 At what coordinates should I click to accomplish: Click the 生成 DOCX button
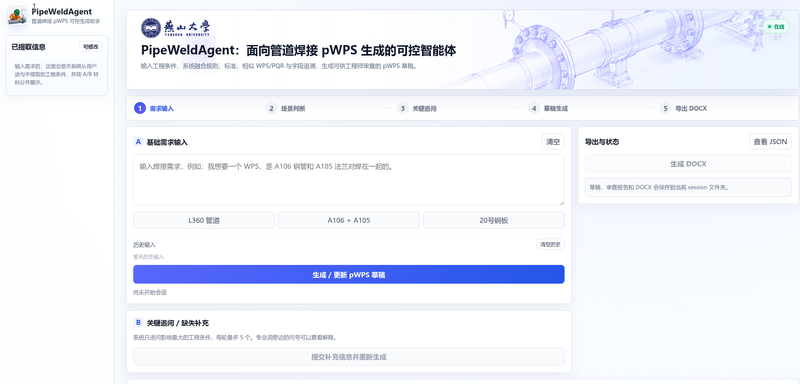pos(688,164)
